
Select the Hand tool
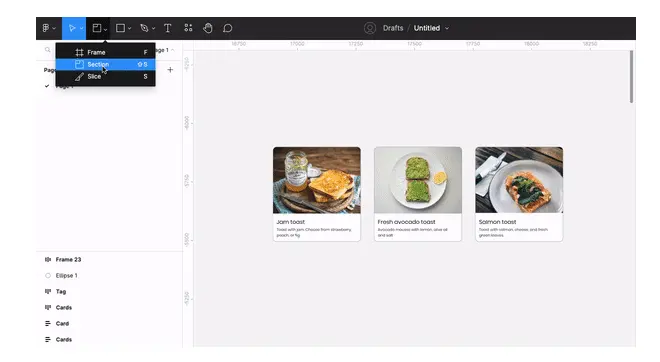(x=208, y=28)
